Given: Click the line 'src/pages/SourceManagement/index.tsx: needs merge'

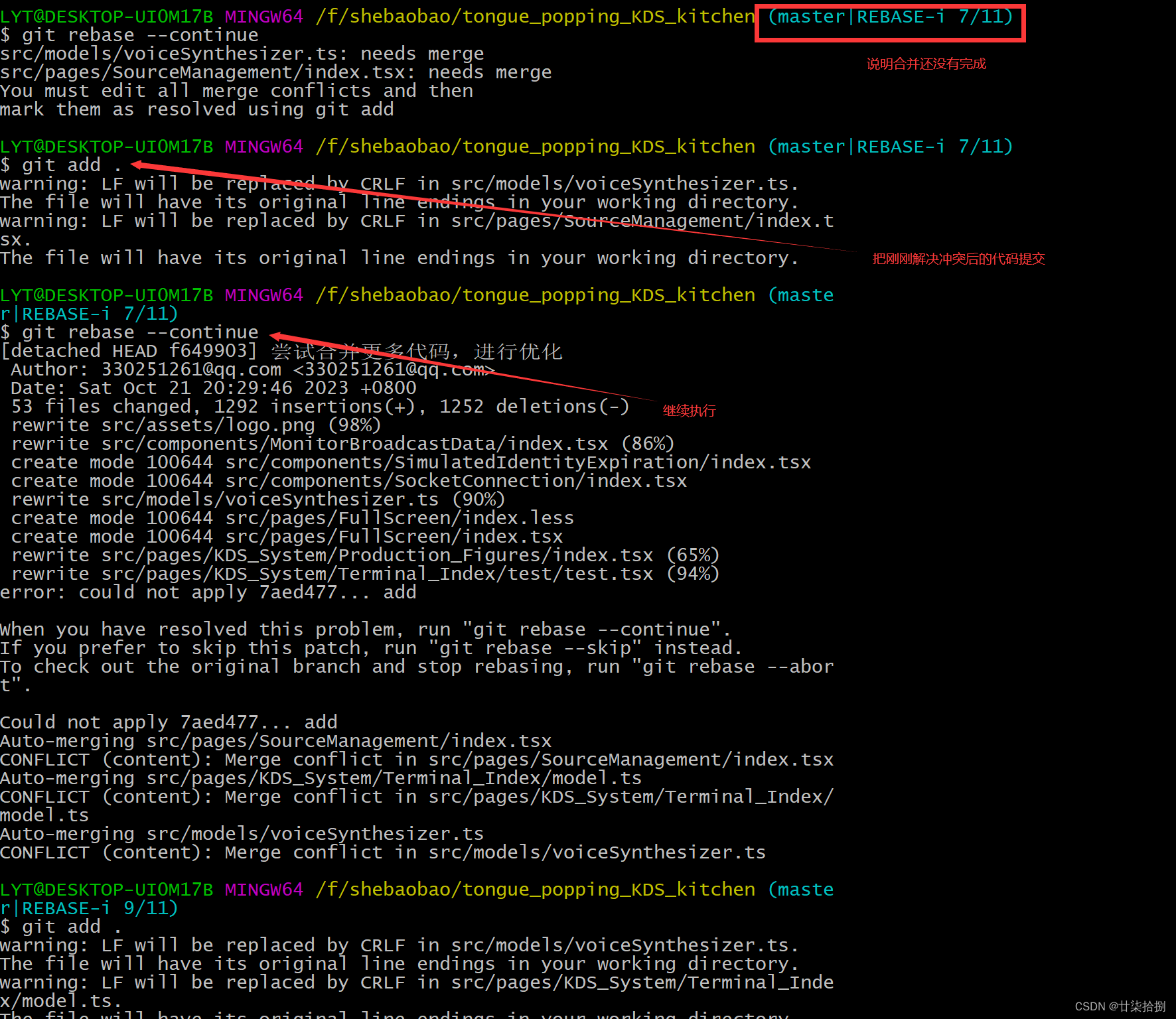Looking at the screenshot, I should click(x=276, y=72).
